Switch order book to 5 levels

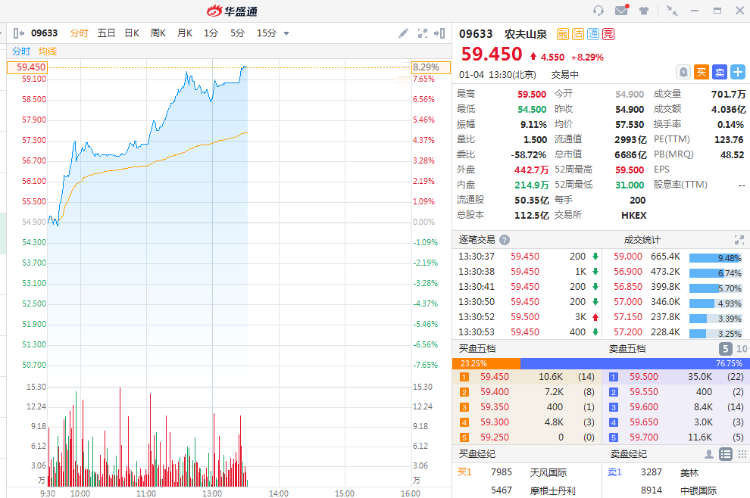click(x=725, y=348)
